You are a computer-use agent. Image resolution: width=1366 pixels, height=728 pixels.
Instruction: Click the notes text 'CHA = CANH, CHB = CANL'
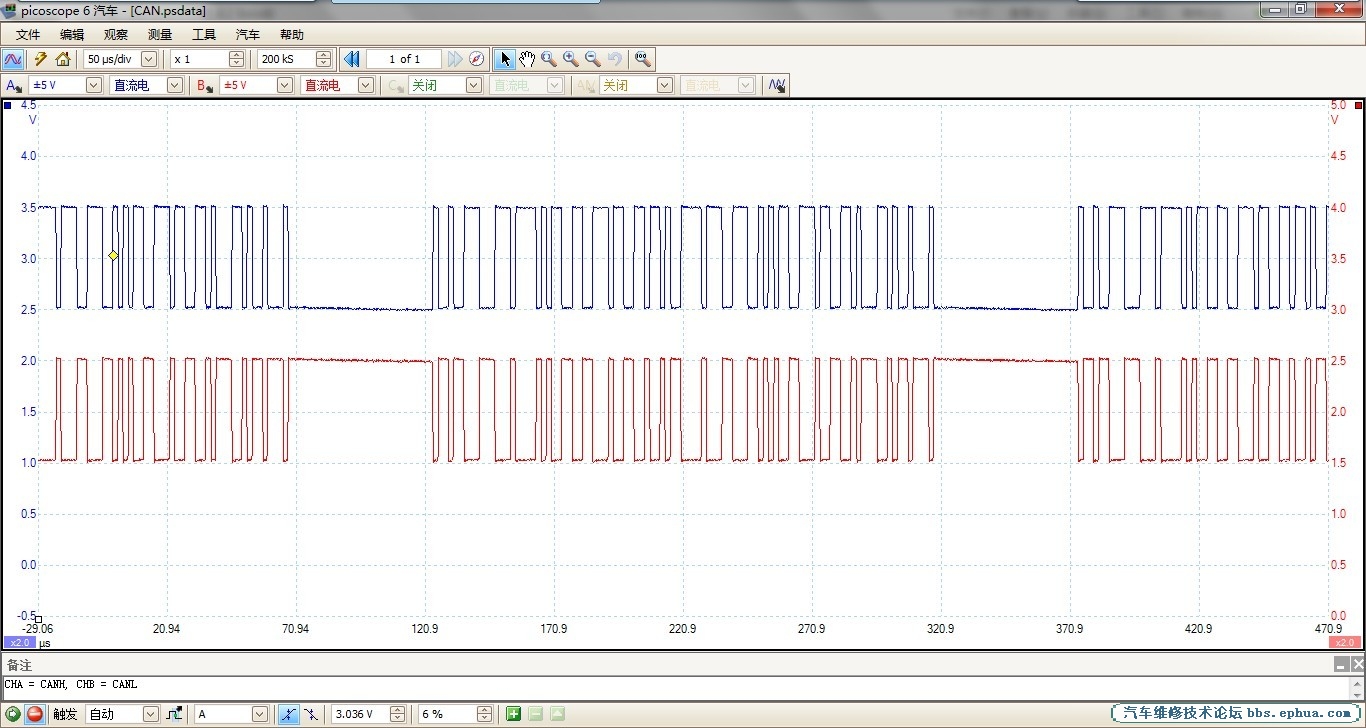pyautogui.click(x=71, y=684)
